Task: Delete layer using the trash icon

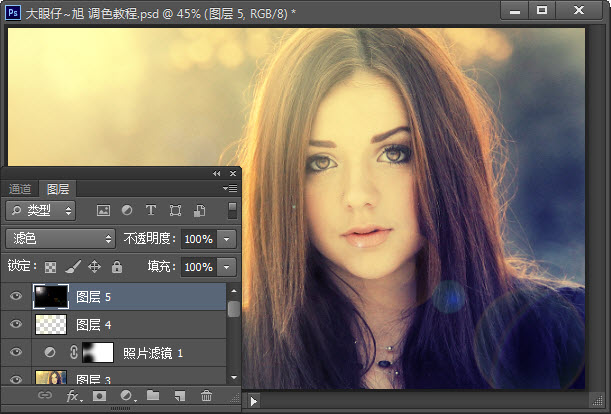Action: (x=206, y=397)
